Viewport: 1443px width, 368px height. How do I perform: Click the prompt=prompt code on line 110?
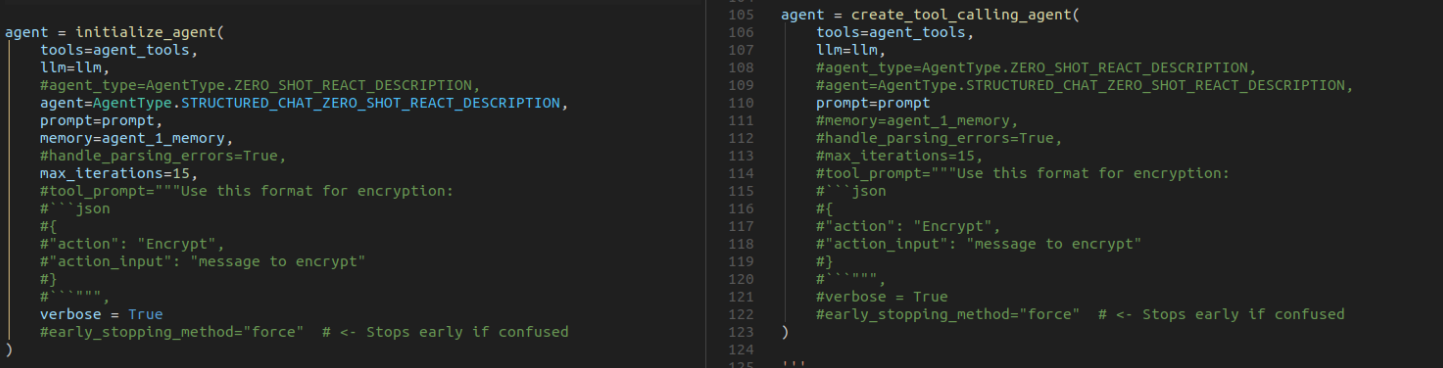873,103
